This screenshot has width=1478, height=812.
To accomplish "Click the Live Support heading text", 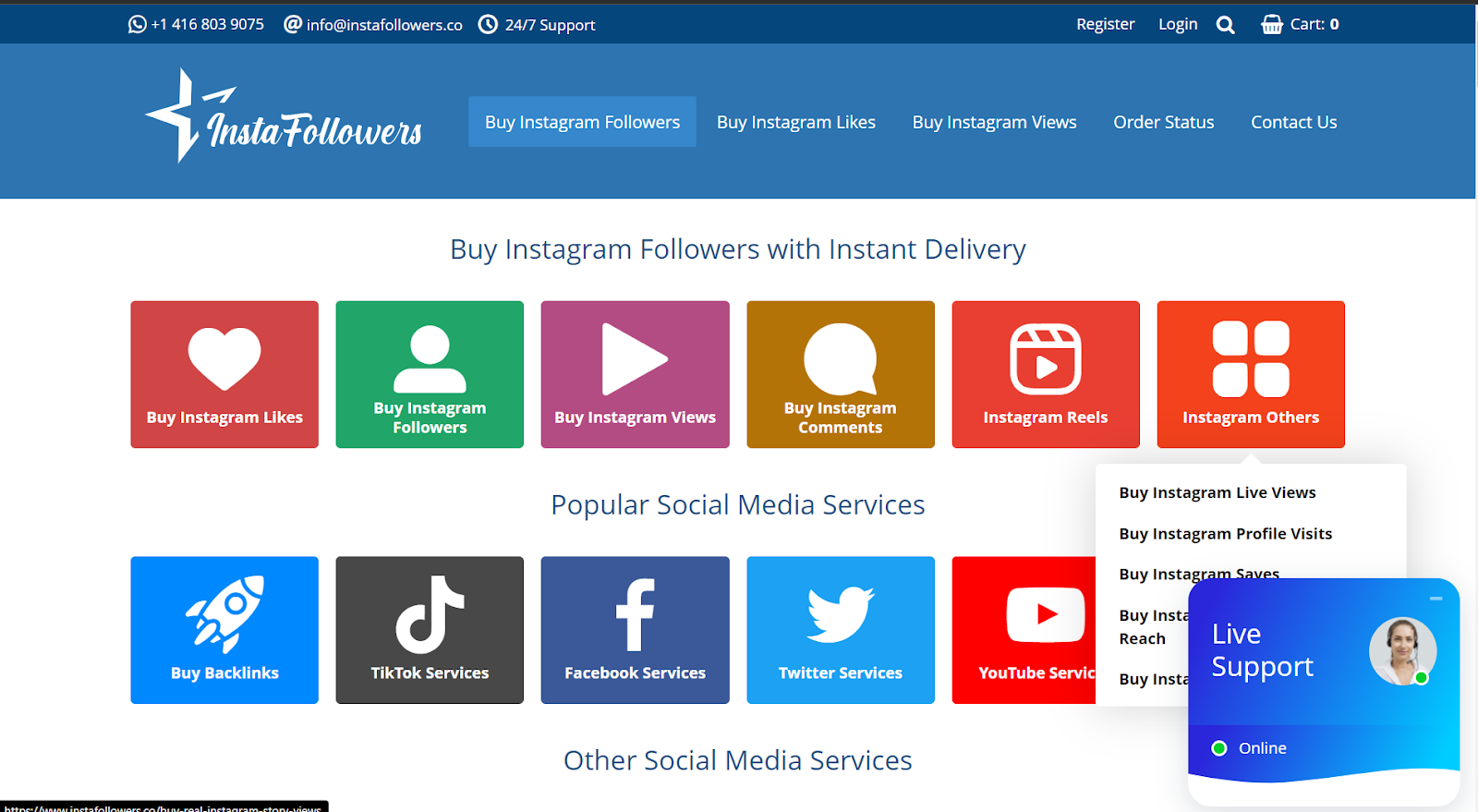I will click(1262, 650).
